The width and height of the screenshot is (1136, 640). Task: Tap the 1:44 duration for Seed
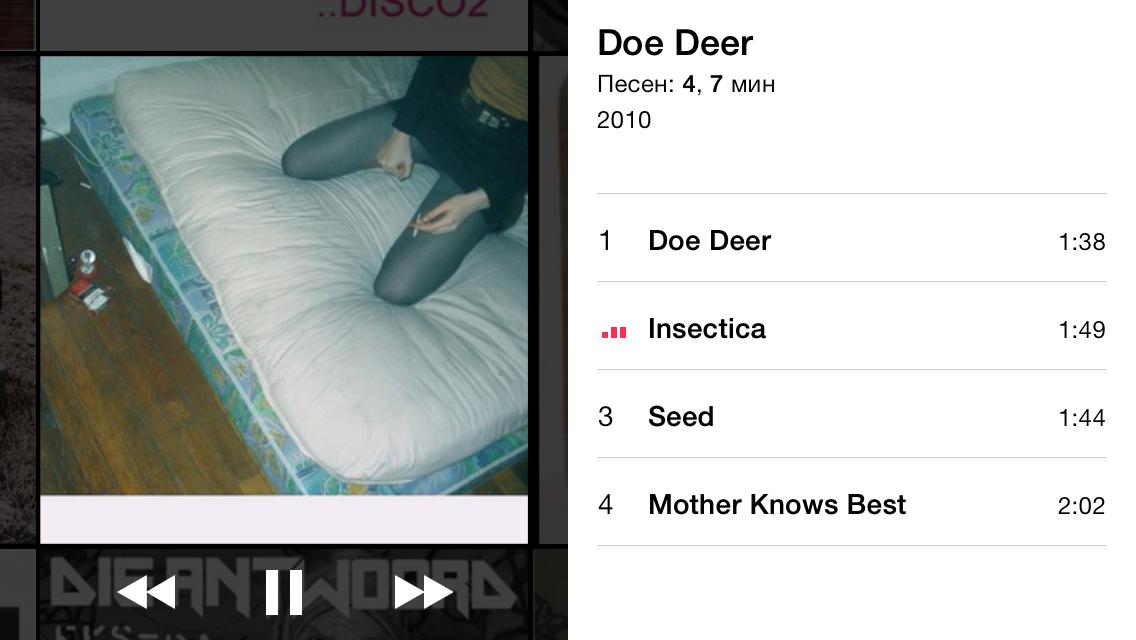click(x=1081, y=417)
